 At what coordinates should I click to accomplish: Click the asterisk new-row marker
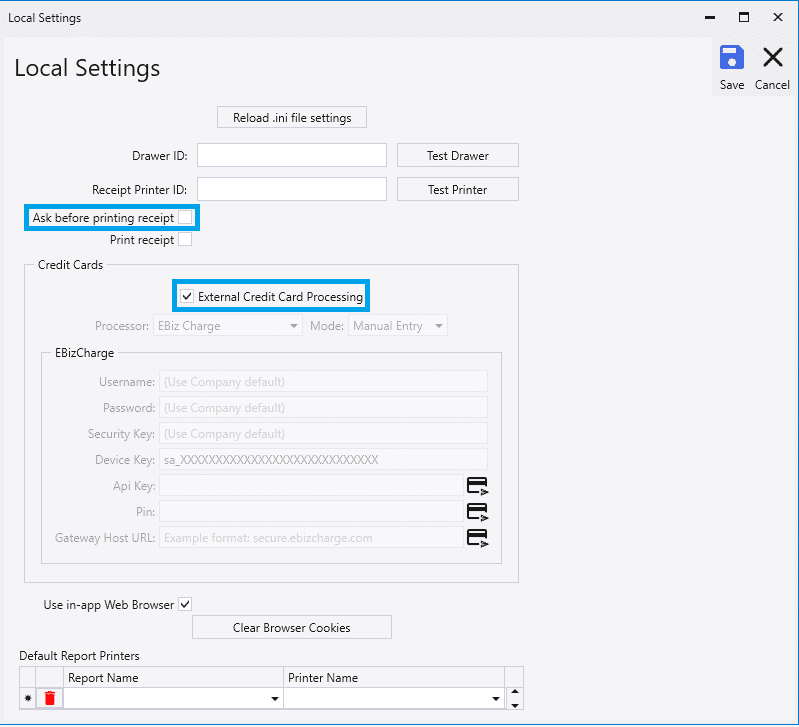[27, 698]
